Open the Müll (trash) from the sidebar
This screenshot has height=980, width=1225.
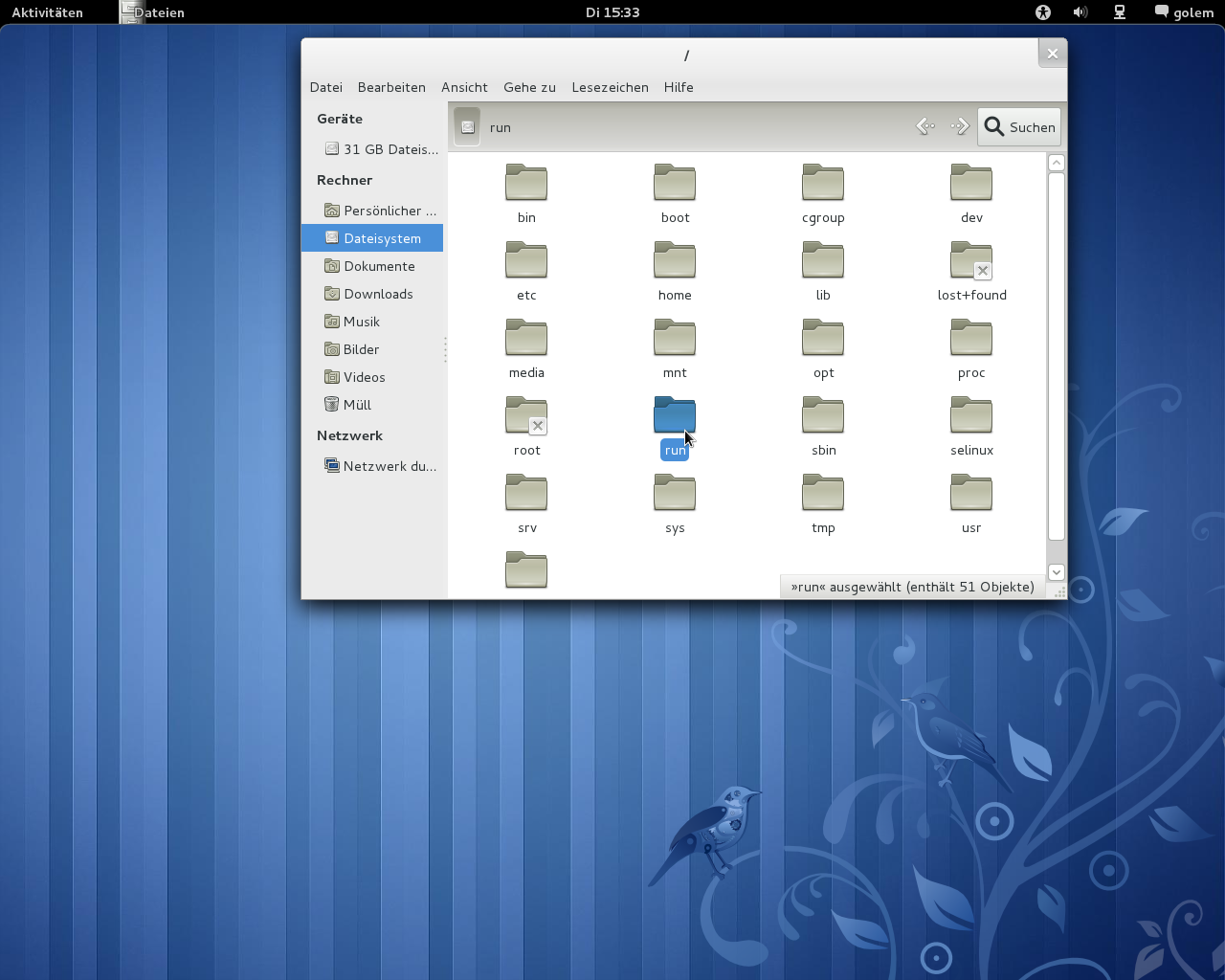(x=357, y=405)
